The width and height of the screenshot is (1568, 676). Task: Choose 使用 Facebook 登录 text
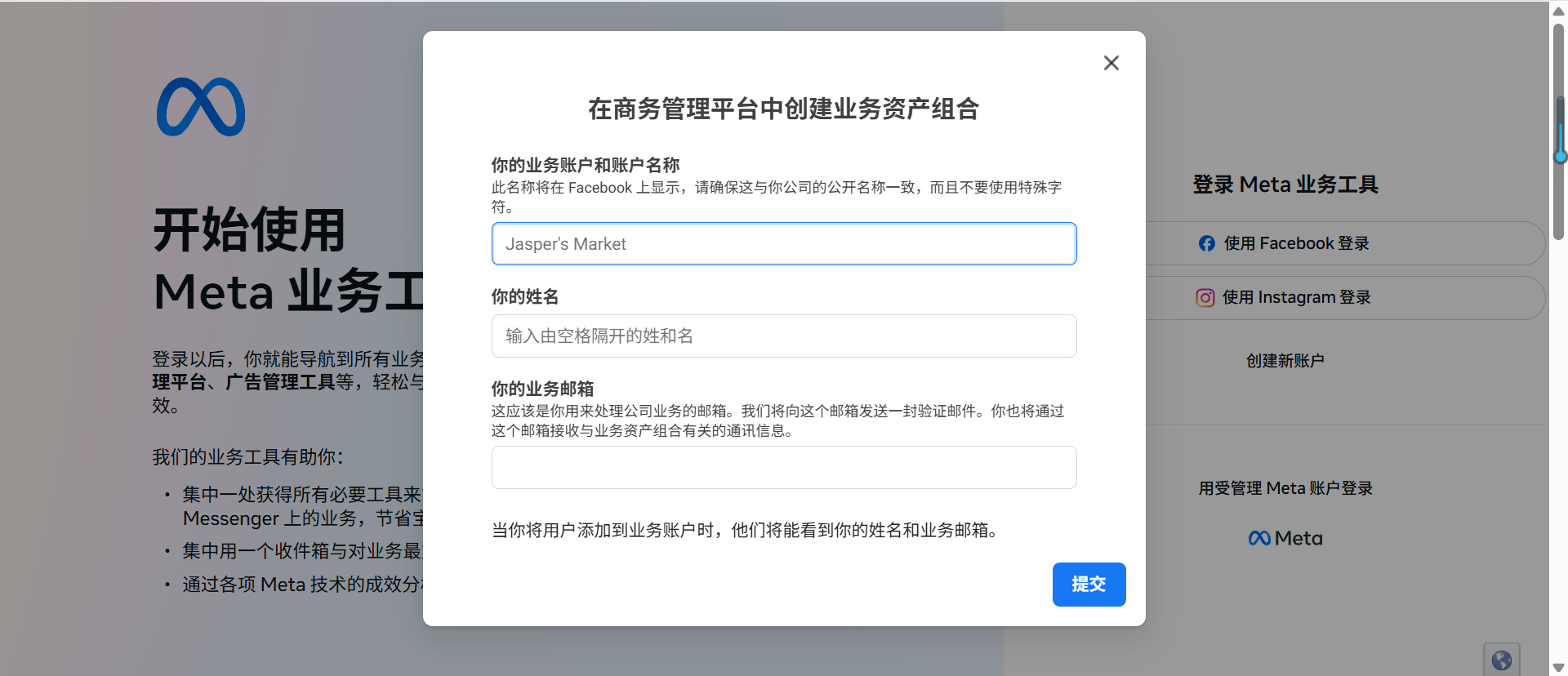coord(1296,243)
